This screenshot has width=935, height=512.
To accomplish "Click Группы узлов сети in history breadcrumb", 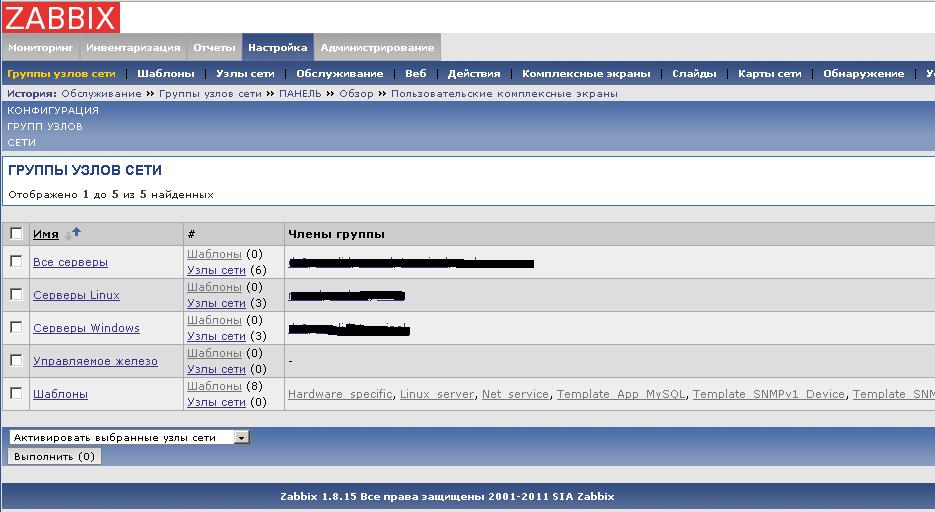I will [210, 94].
